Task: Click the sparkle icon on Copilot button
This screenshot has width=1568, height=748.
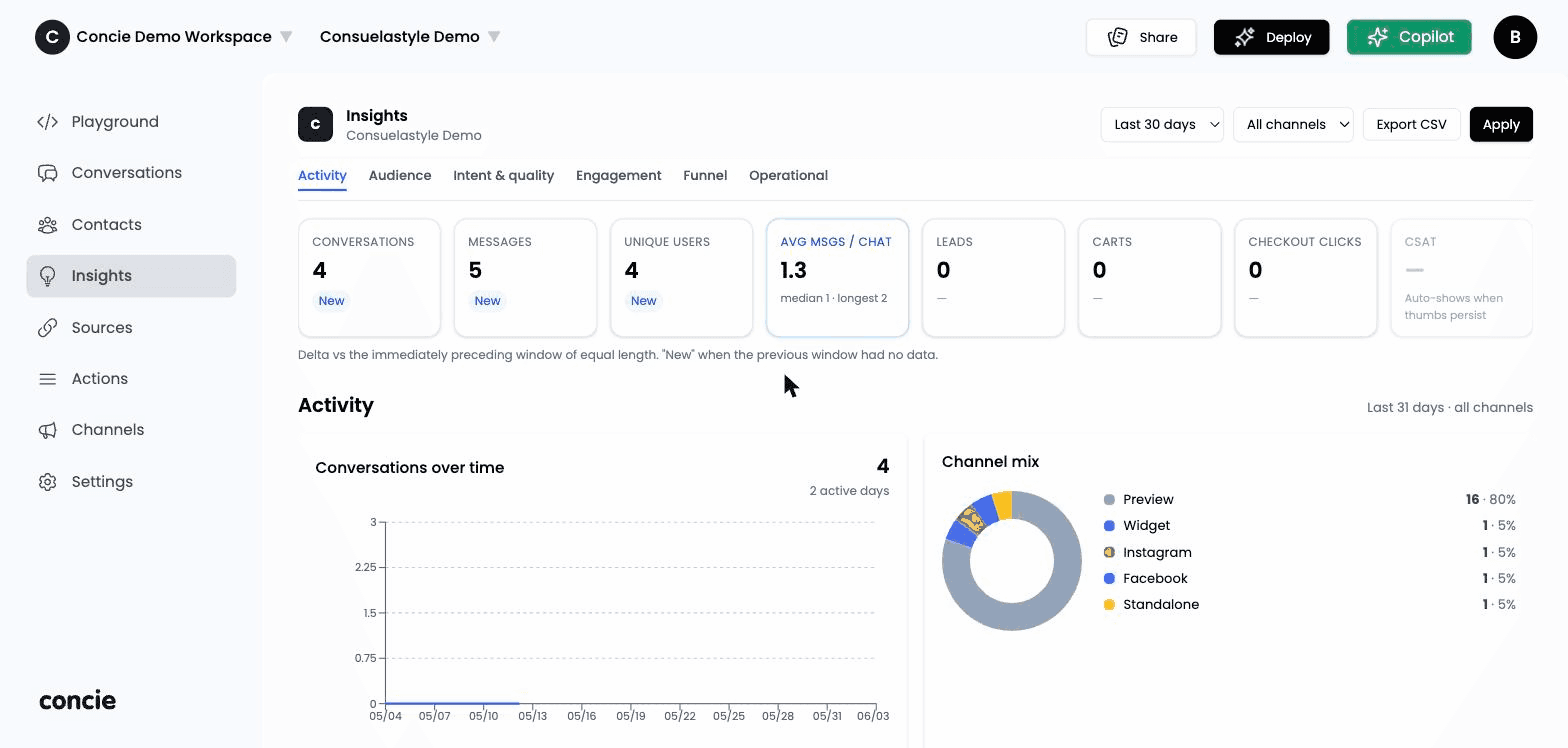Action: pos(1377,37)
